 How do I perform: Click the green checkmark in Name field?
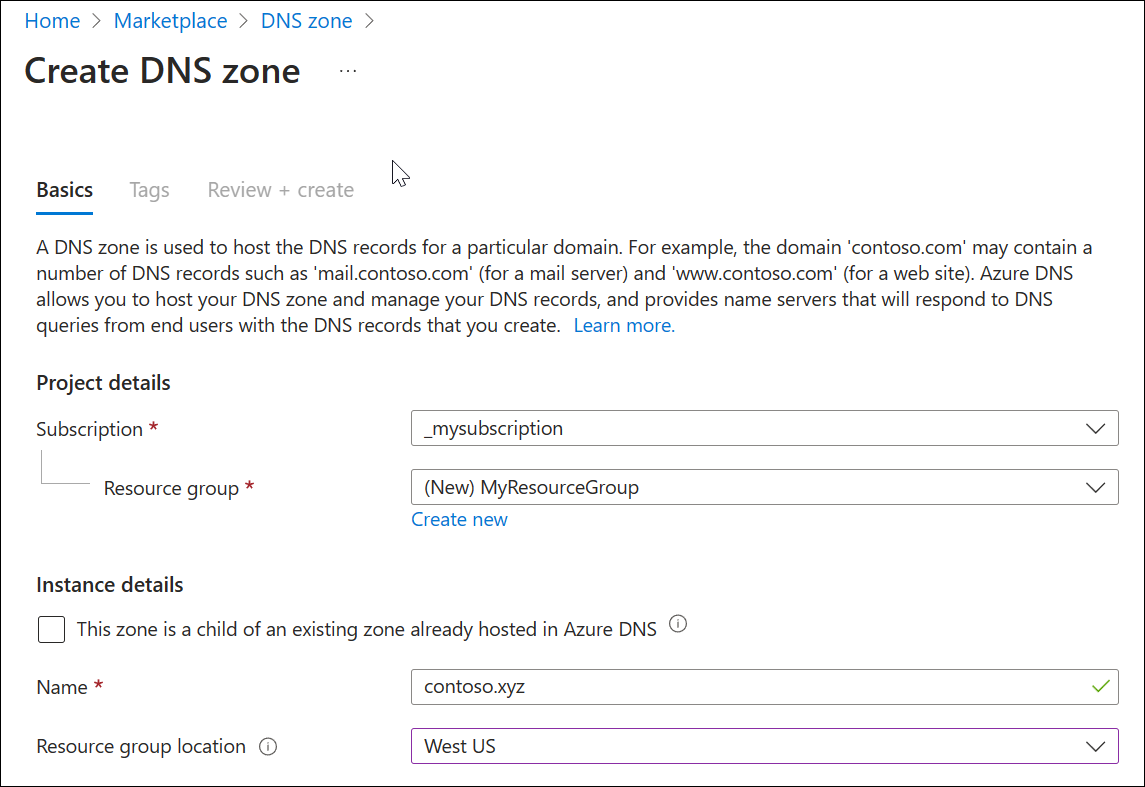coord(1101,687)
